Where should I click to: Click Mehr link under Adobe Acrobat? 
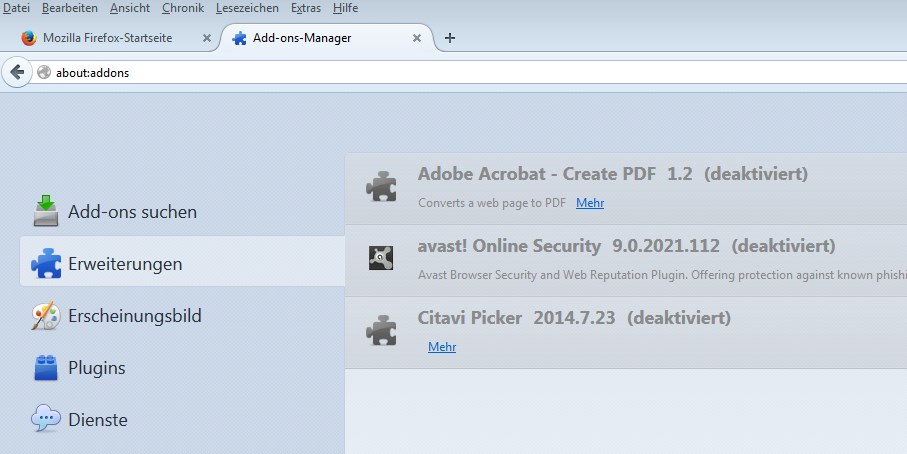[590, 203]
